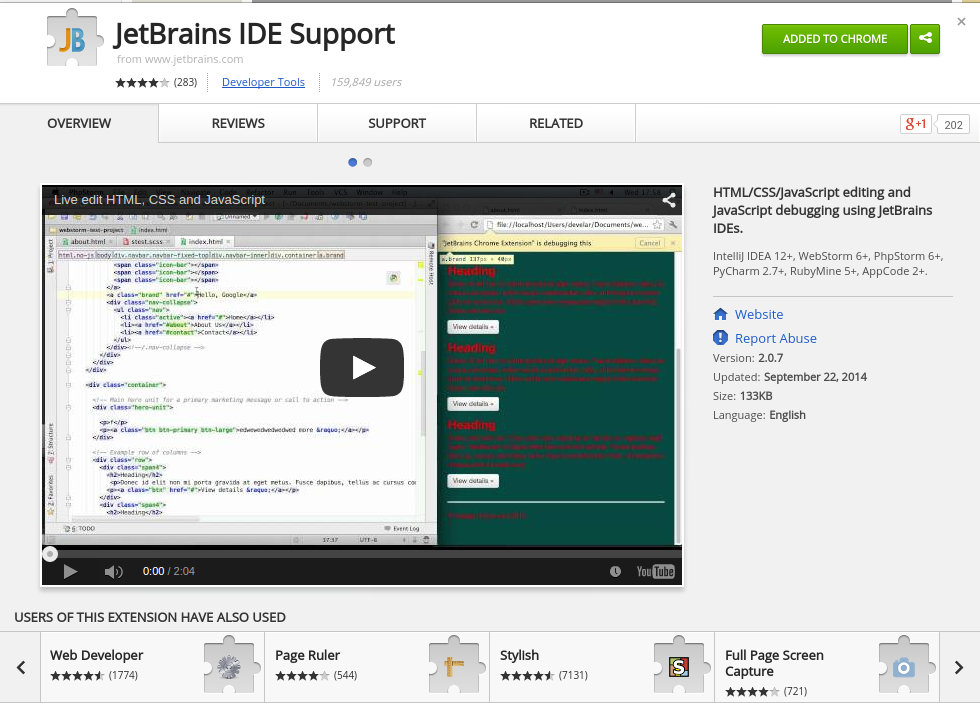This screenshot has height=703, width=980.
Task: Open the Stylish extension card
Action: (602, 667)
